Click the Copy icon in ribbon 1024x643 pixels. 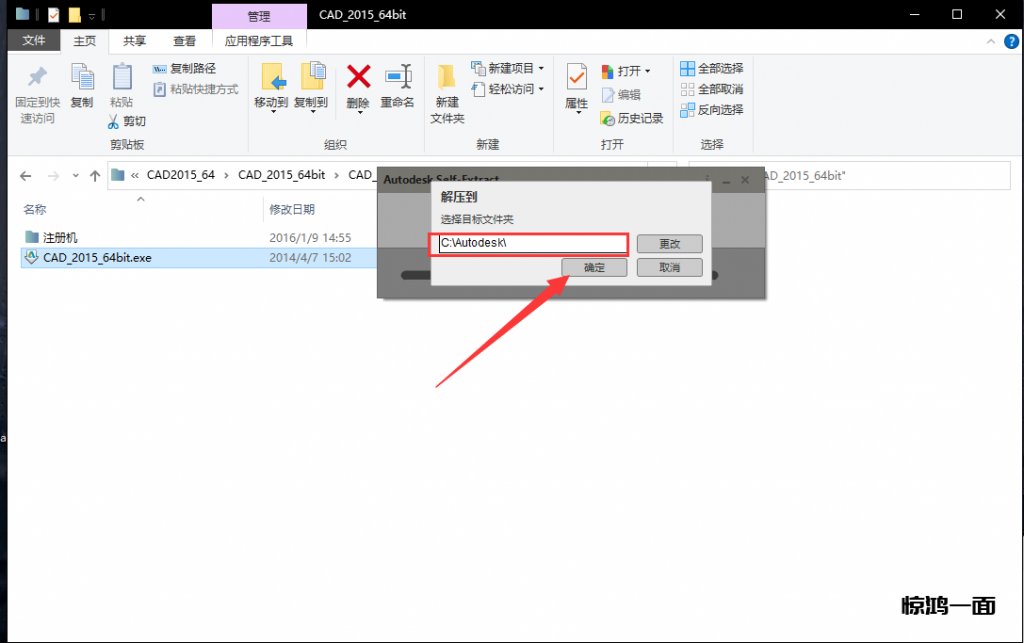[x=82, y=79]
